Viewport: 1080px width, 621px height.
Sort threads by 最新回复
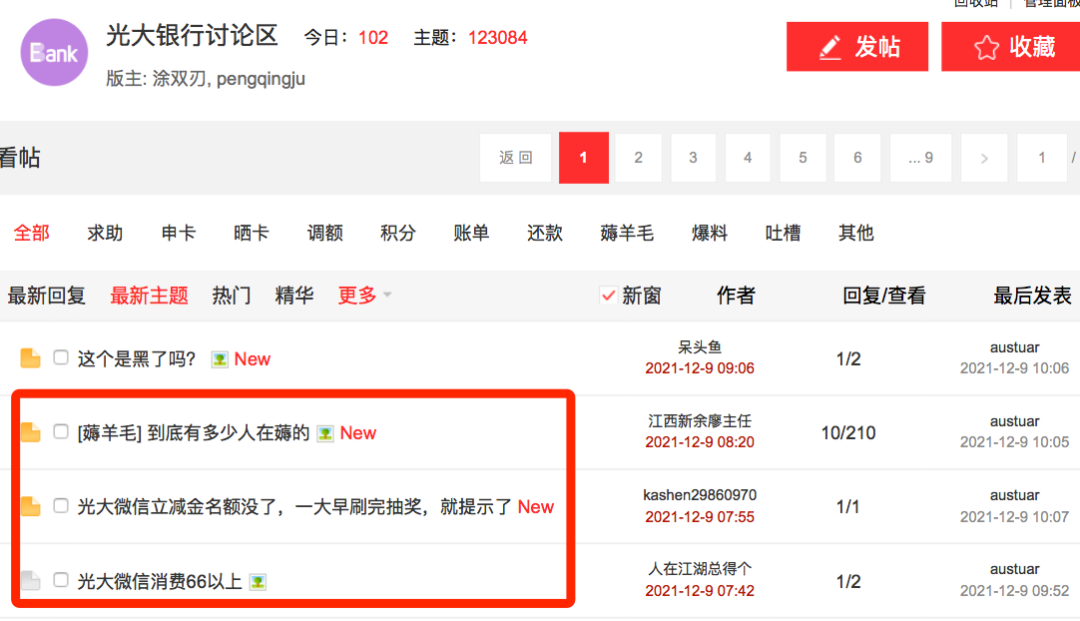coord(47,295)
